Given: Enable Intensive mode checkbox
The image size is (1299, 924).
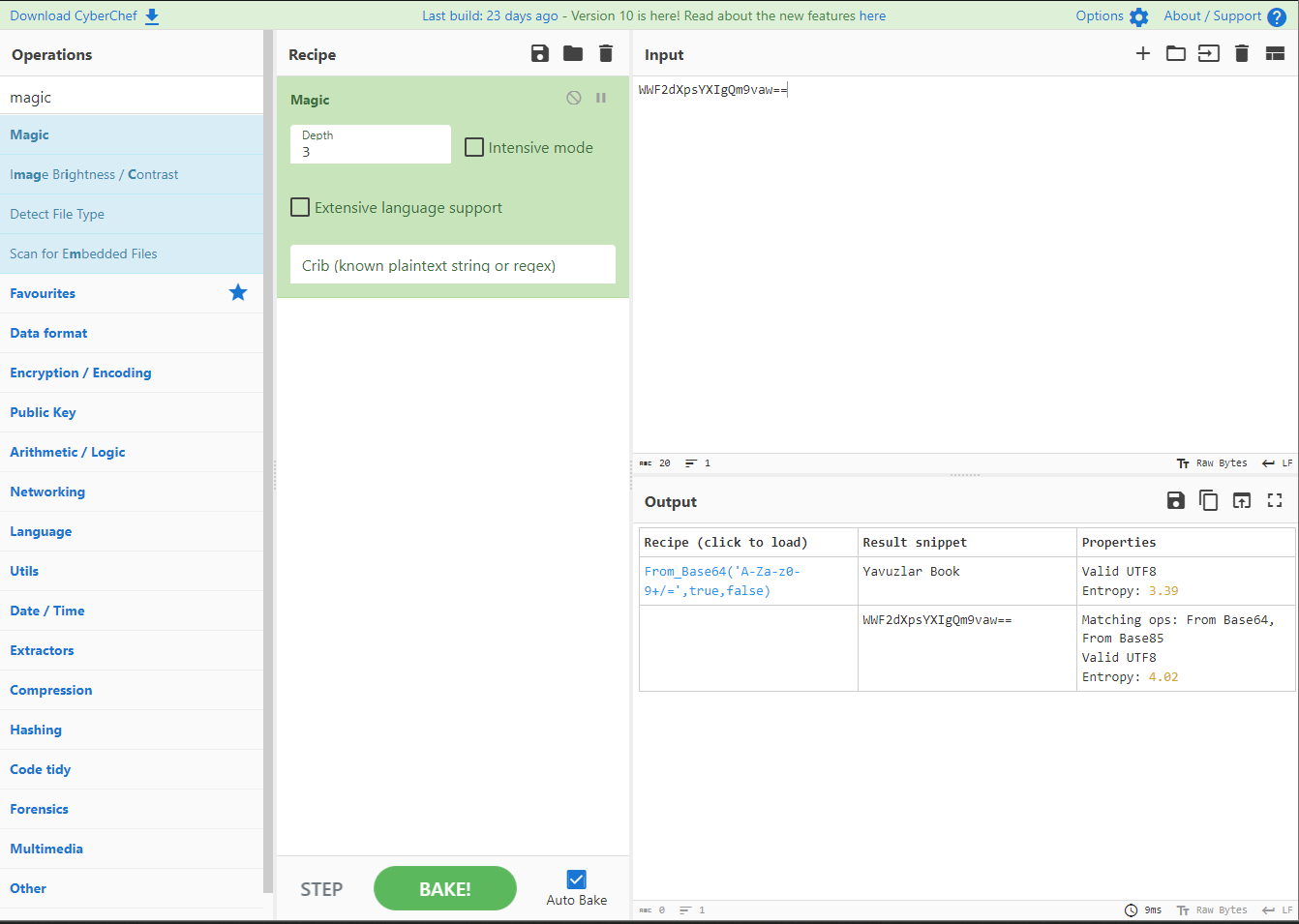Looking at the screenshot, I should 474,147.
